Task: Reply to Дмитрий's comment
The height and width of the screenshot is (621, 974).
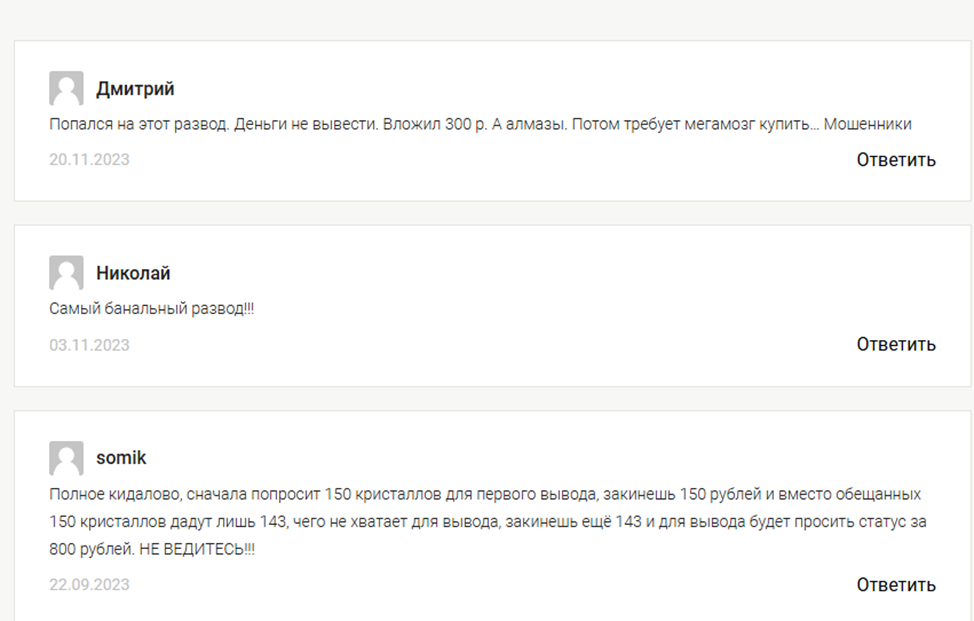Action: (x=895, y=160)
